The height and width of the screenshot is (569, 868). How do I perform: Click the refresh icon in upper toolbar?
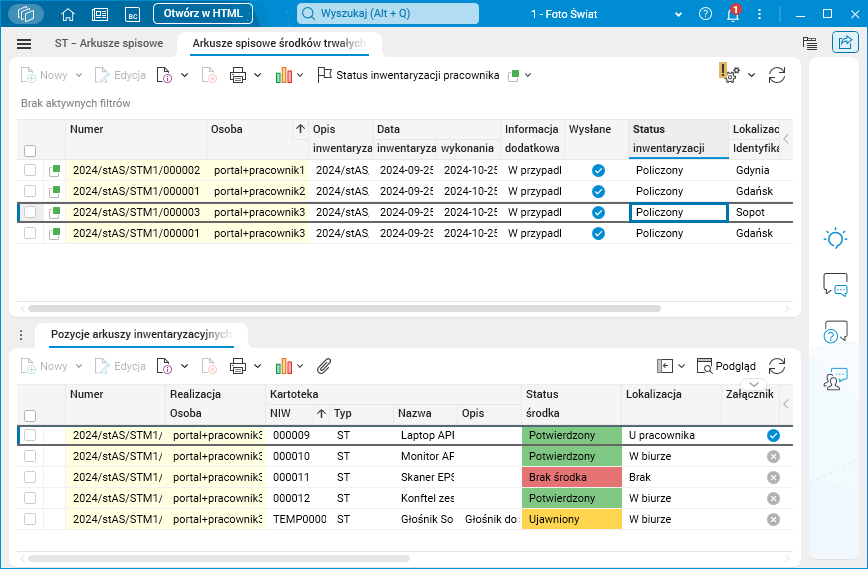[777, 75]
